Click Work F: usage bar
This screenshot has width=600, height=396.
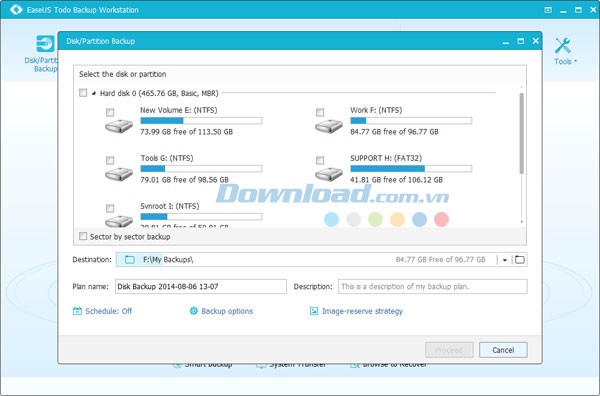pyautogui.click(x=411, y=121)
